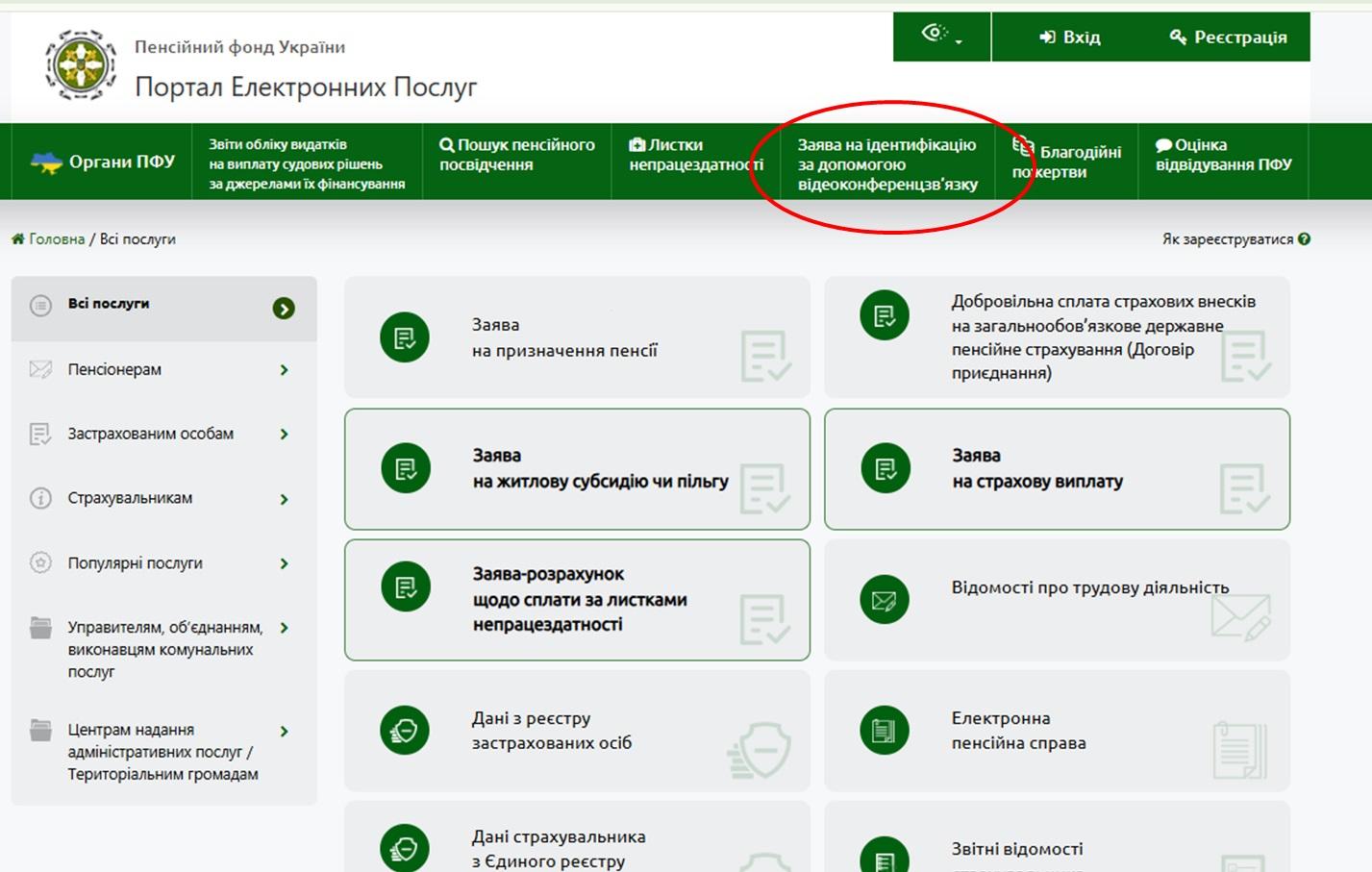Expand the Застрахованим особам sidebar chevron
Screen dimensions: 1372x872
[284, 435]
